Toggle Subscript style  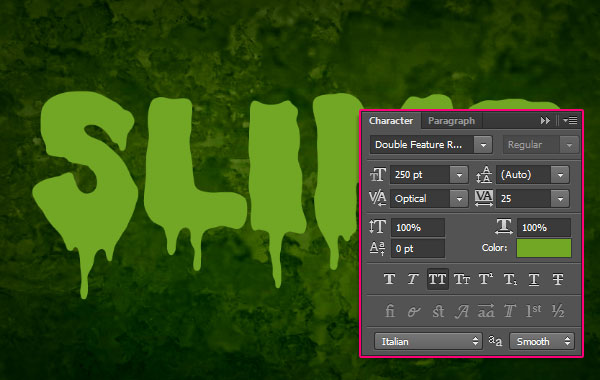510,279
